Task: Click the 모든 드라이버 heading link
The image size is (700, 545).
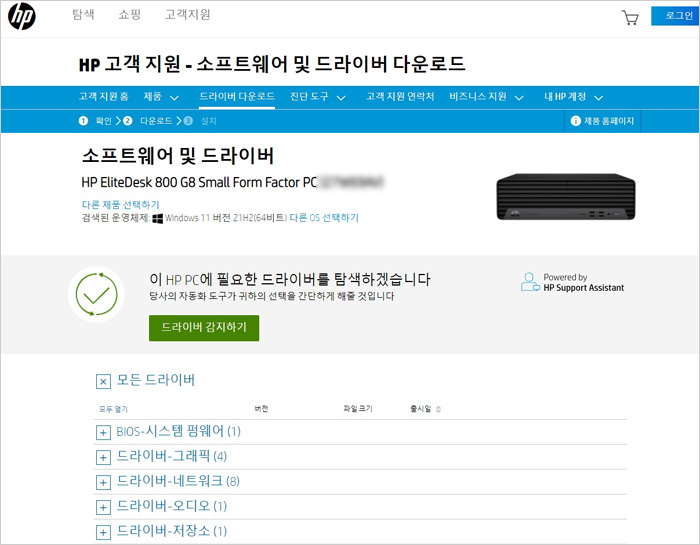Action: pos(156,380)
